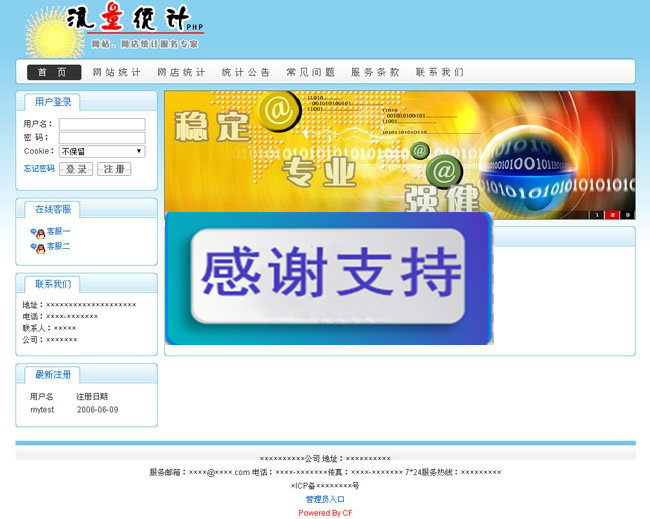Click the 公司 line in contact panel
Screen dimensions: 650x519
pyautogui.click(x=49, y=340)
